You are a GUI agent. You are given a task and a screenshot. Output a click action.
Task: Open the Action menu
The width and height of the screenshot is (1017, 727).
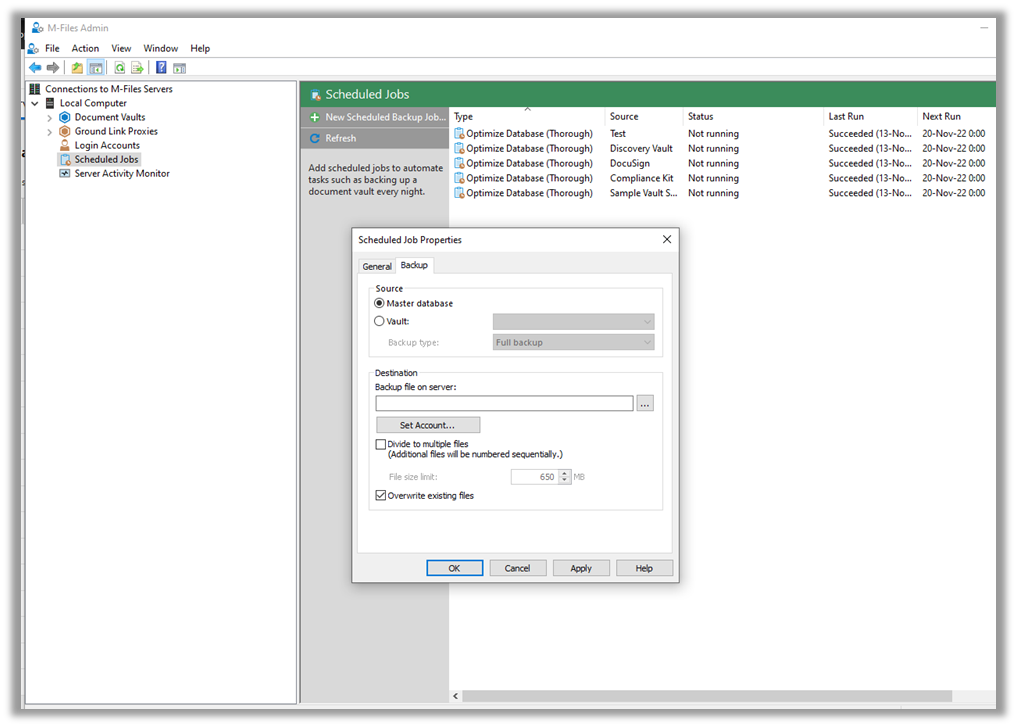(x=85, y=48)
